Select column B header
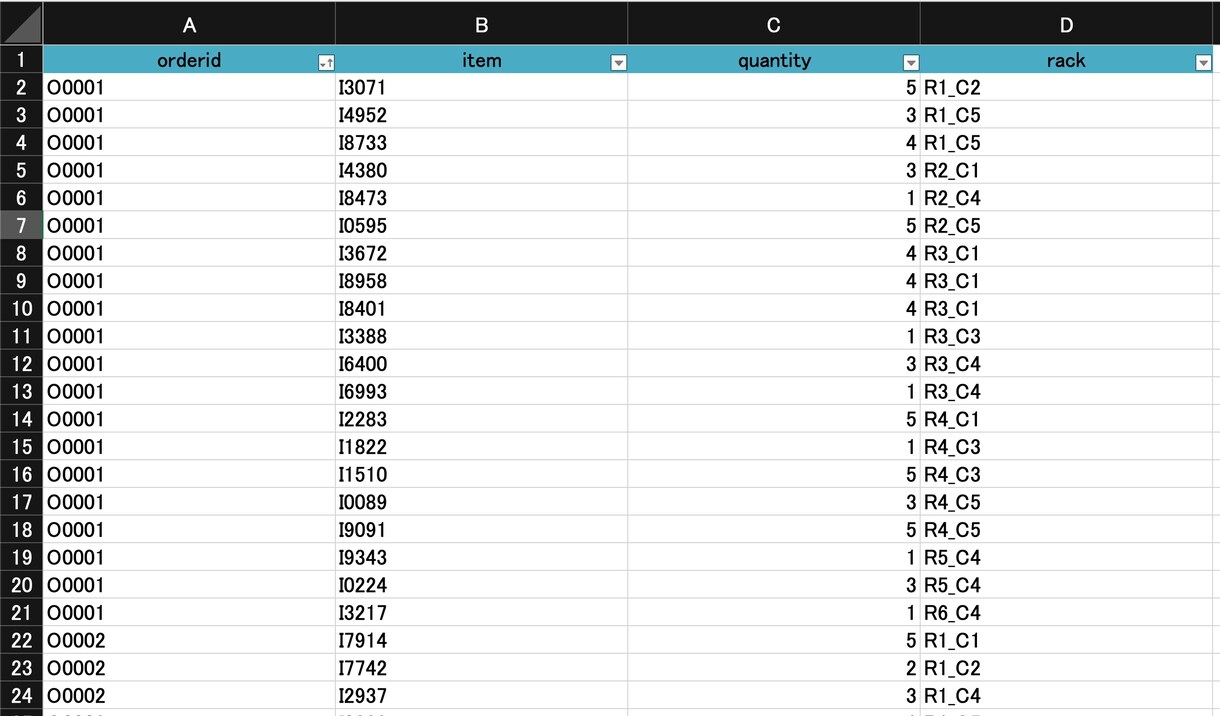The height and width of the screenshot is (716, 1220). point(481,24)
